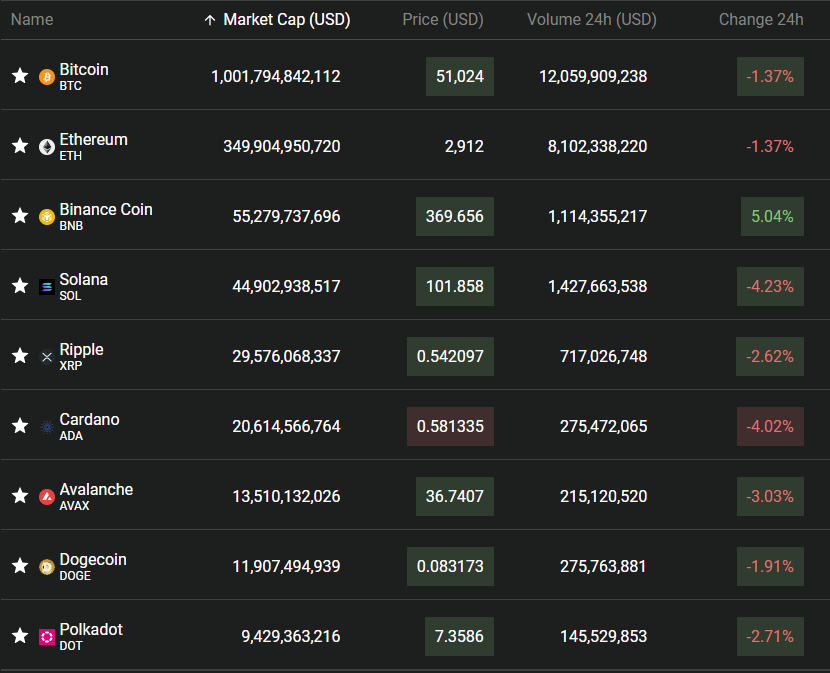Select the Dogecoin price 0.083173
This screenshot has height=673, width=830.
click(x=450, y=566)
